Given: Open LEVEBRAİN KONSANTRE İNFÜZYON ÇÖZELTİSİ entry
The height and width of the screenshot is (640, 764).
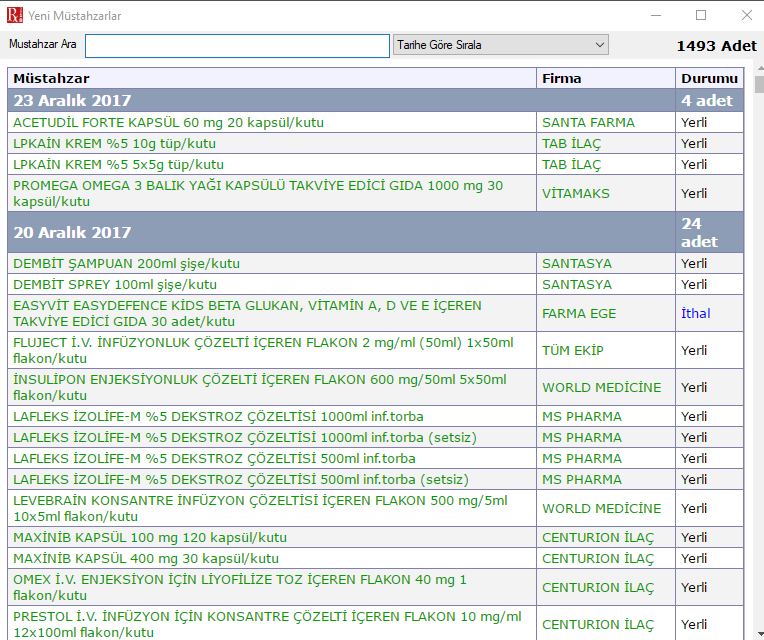Looking at the screenshot, I should (259, 508).
